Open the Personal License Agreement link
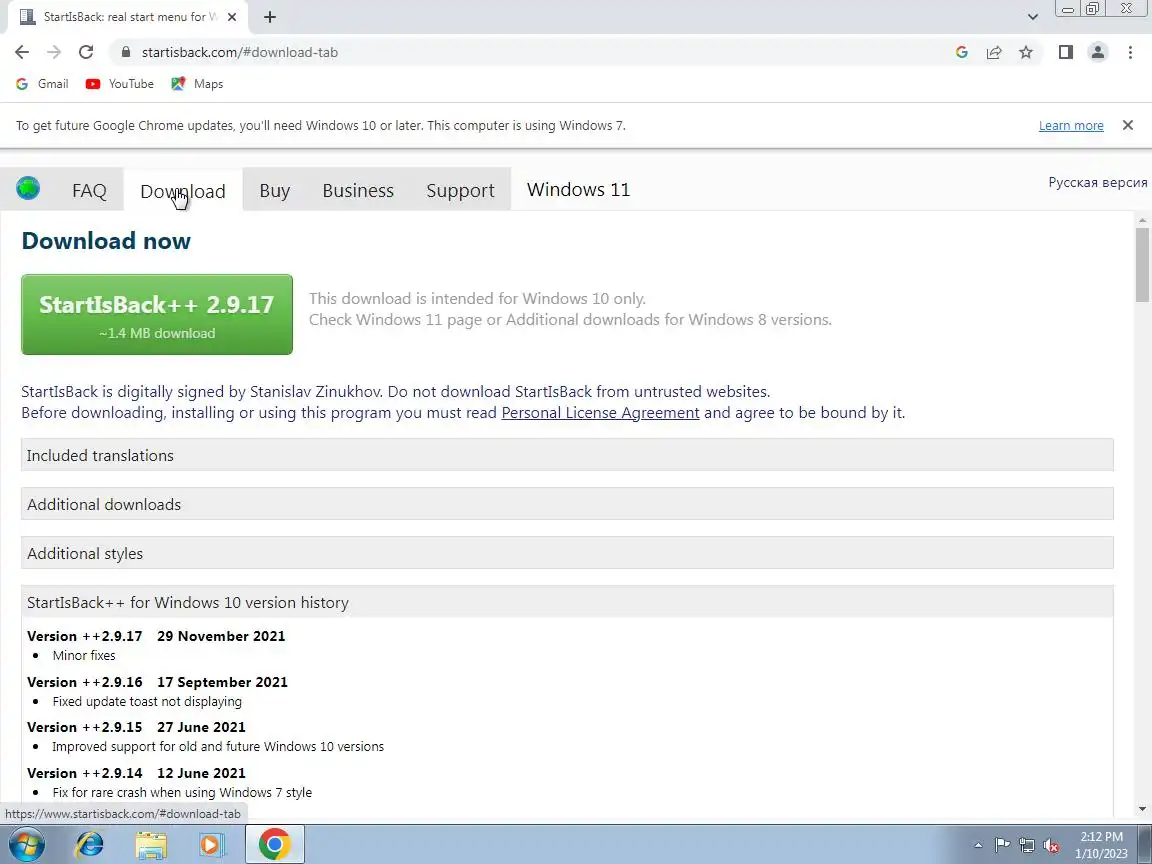This screenshot has width=1152, height=864. click(600, 413)
